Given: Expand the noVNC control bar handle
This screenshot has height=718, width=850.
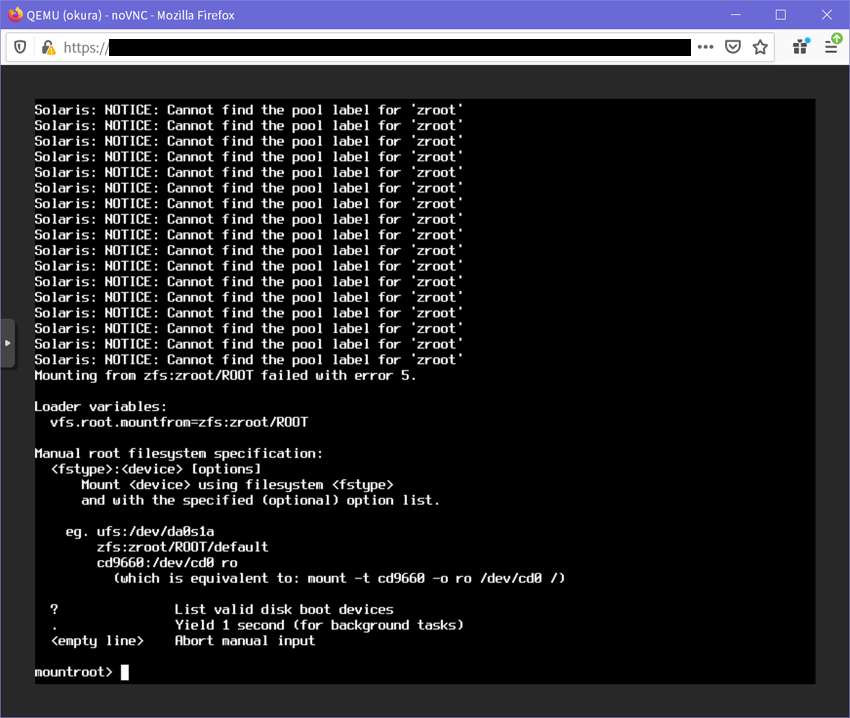Looking at the screenshot, I should point(7,343).
